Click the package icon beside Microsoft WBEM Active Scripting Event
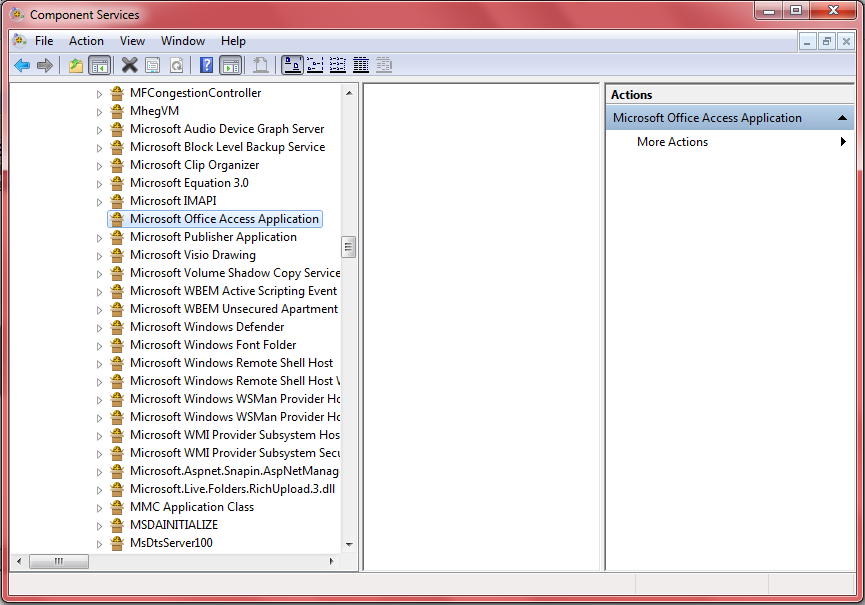The image size is (865, 605). (x=116, y=291)
